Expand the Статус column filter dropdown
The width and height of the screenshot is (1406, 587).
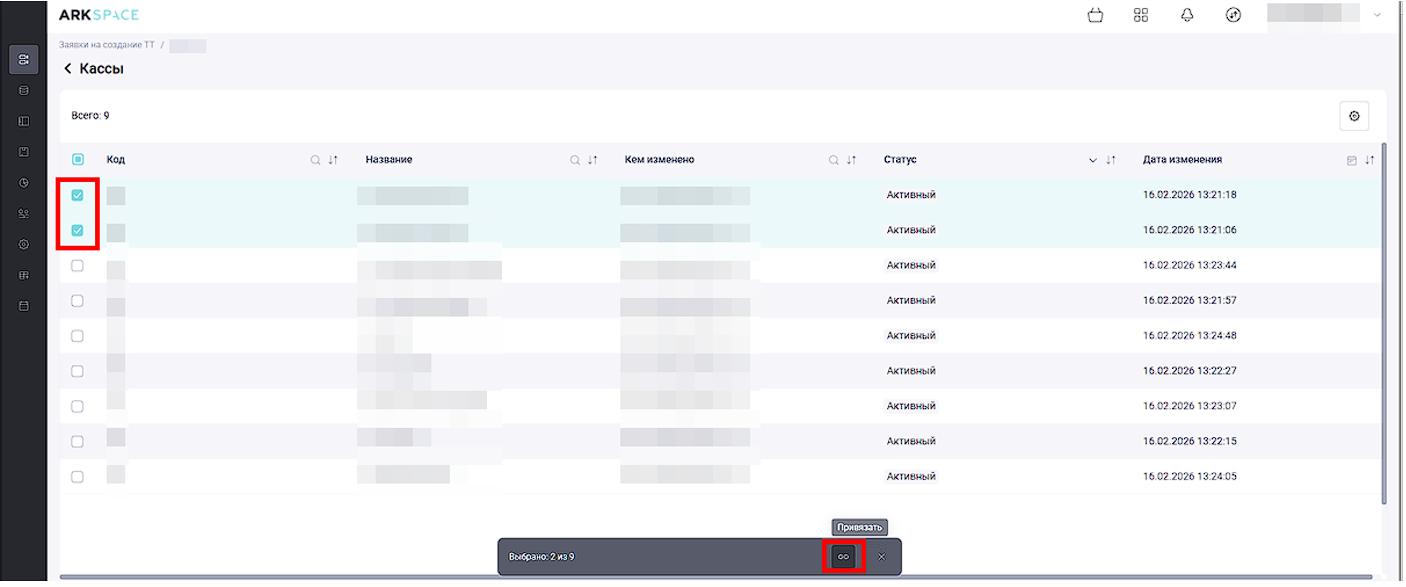[x=1093, y=160]
